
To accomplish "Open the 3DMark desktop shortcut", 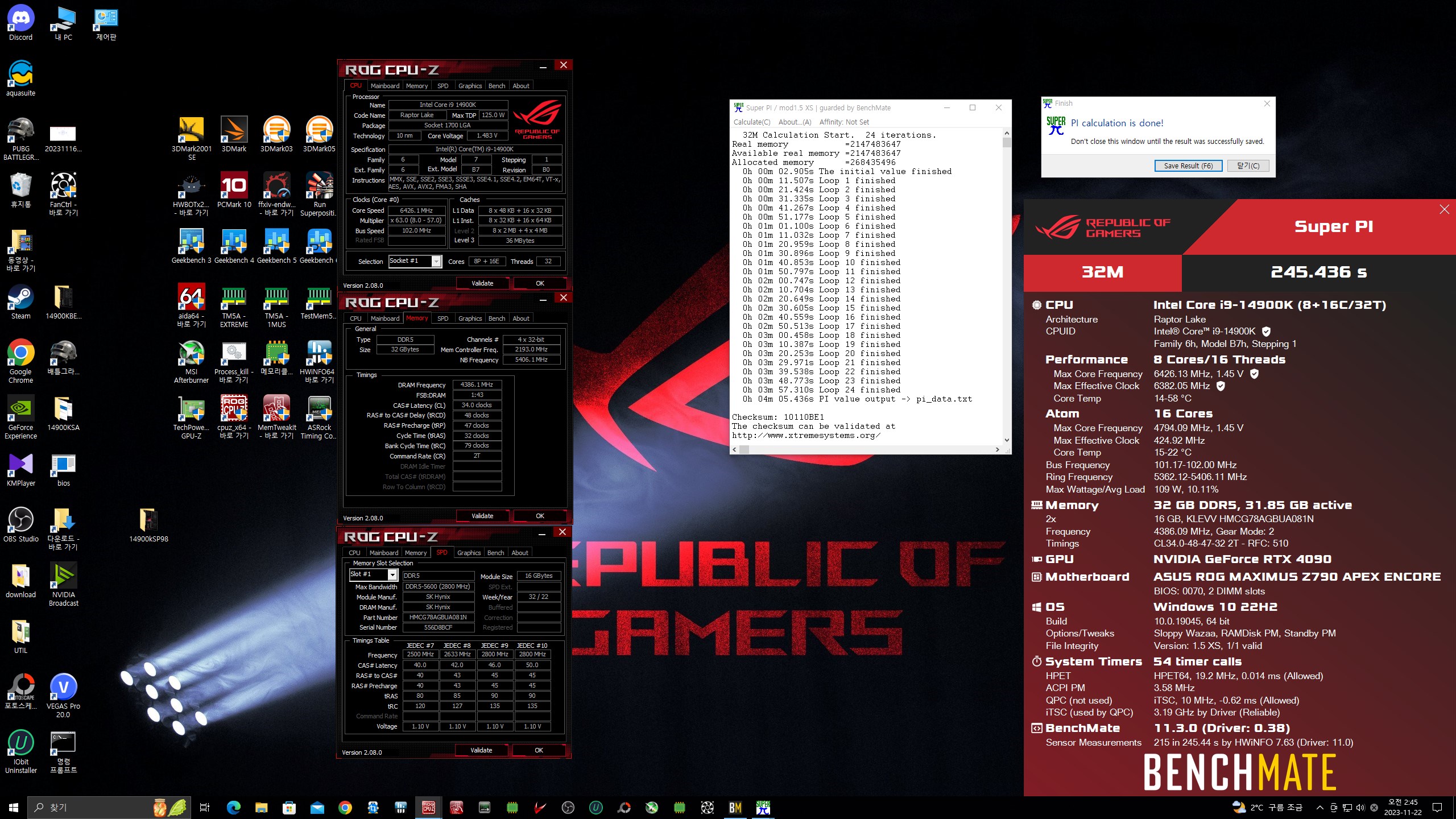I will [234, 134].
